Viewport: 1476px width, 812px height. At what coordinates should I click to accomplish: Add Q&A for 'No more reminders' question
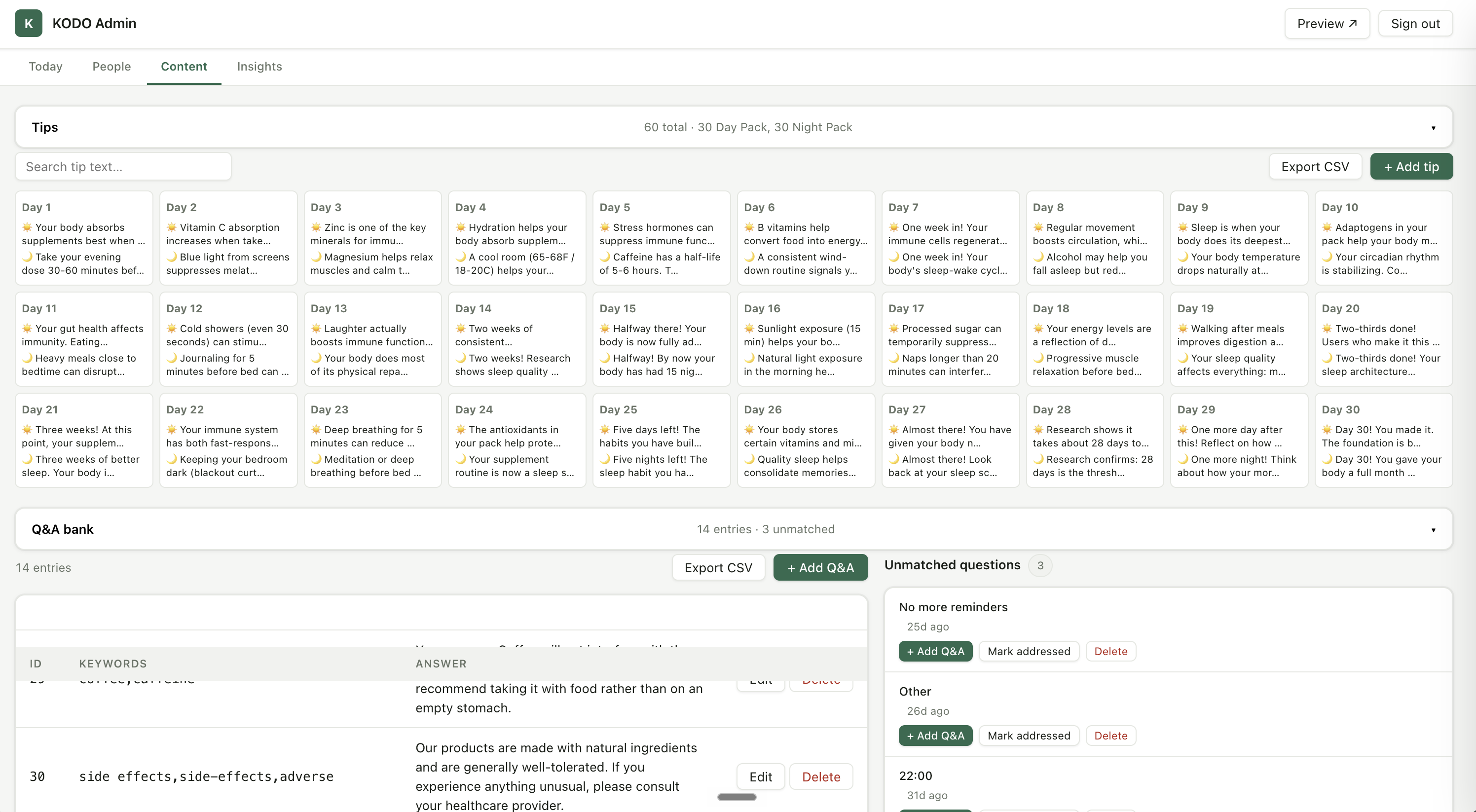click(935, 651)
